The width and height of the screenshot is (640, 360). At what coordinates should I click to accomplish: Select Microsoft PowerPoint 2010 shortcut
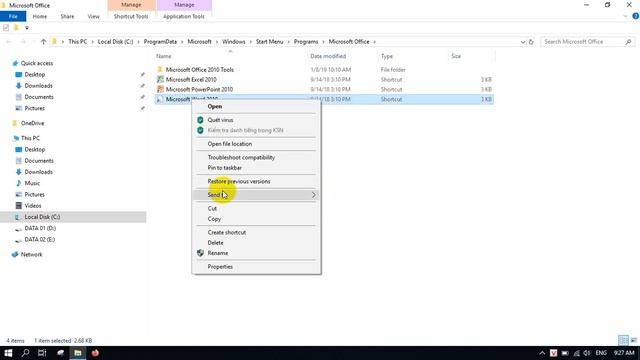(x=199, y=89)
